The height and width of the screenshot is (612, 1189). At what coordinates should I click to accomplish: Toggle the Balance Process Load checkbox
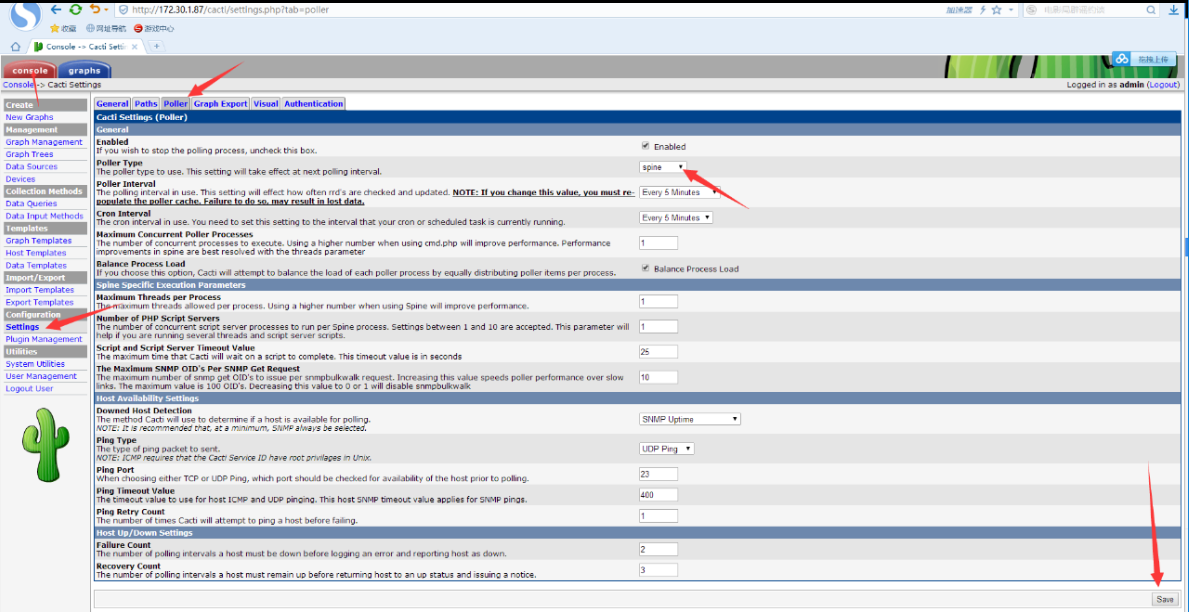tap(645, 268)
